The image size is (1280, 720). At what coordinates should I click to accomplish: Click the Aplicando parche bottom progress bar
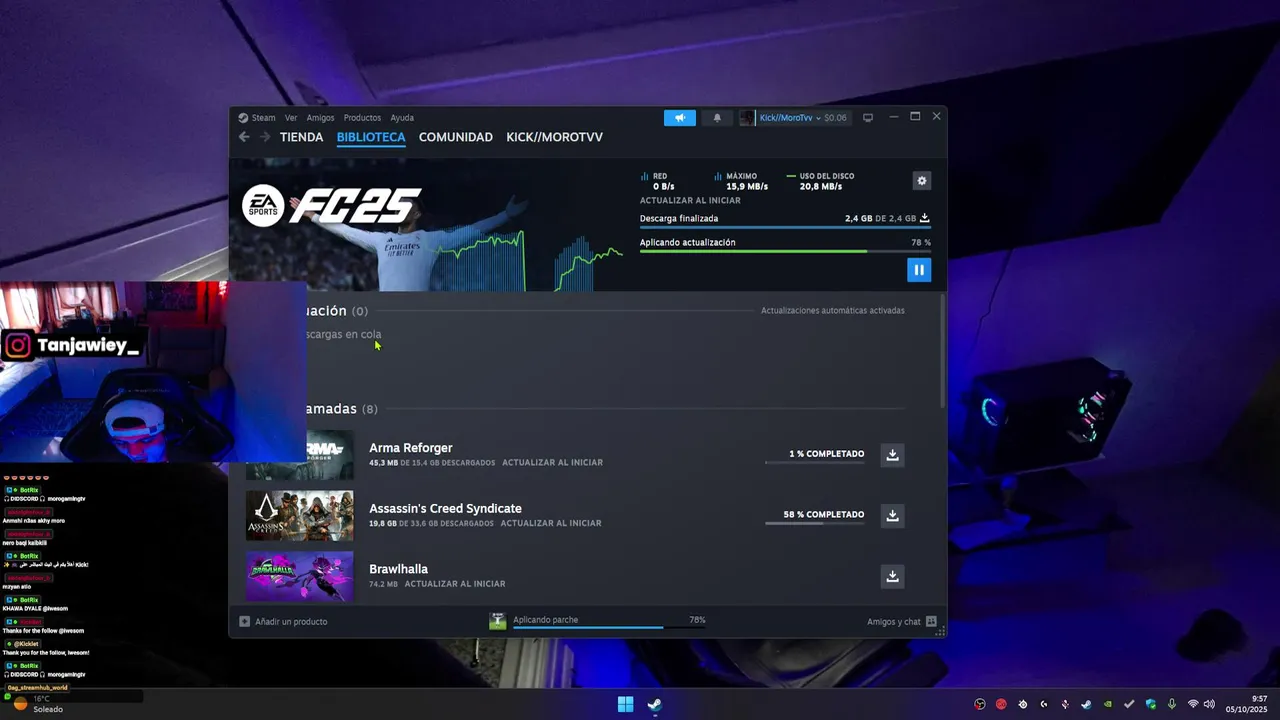tap(609, 628)
